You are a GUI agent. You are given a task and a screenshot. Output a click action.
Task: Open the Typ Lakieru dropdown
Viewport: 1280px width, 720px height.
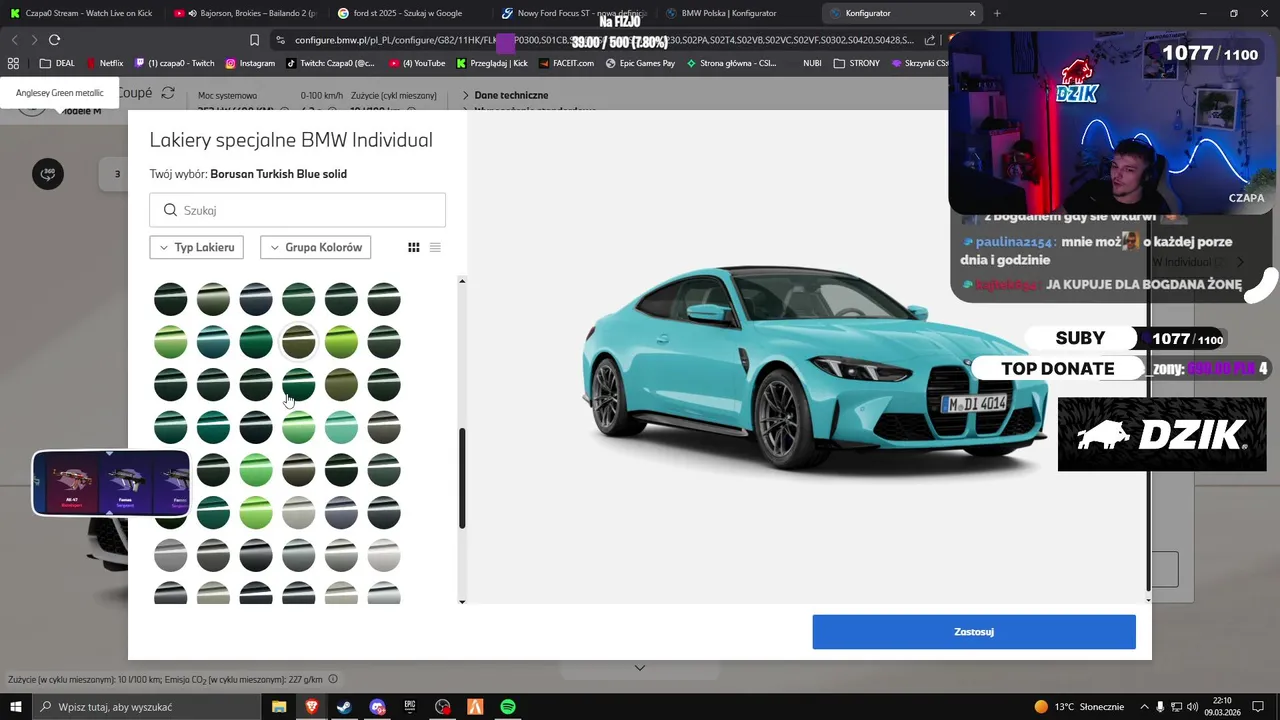pyautogui.click(x=197, y=247)
